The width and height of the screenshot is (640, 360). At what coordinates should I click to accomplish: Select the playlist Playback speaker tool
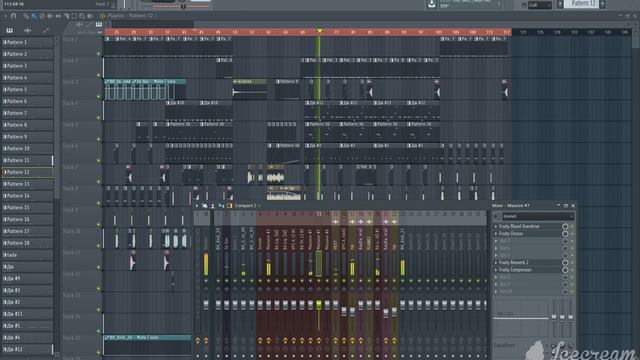pos(90,16)
